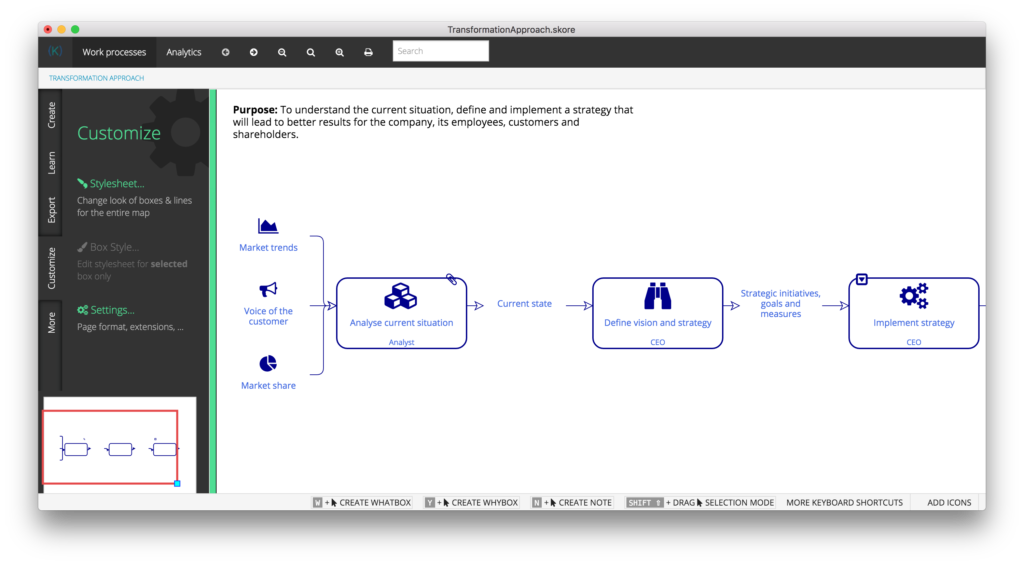The width and height of the screenshot is (1024, 565).
Task: Open MORE KEYBOARD SHORTCUTS
Action: (x=844, y=502)
